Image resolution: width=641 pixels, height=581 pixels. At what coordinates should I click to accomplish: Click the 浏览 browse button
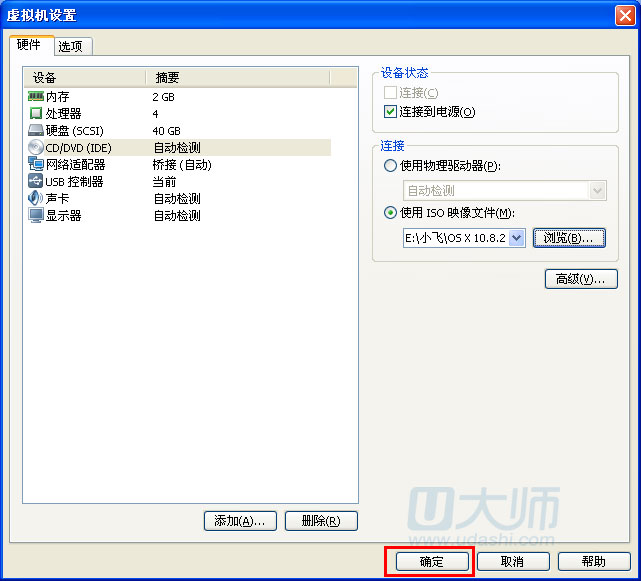coord(569,238)
